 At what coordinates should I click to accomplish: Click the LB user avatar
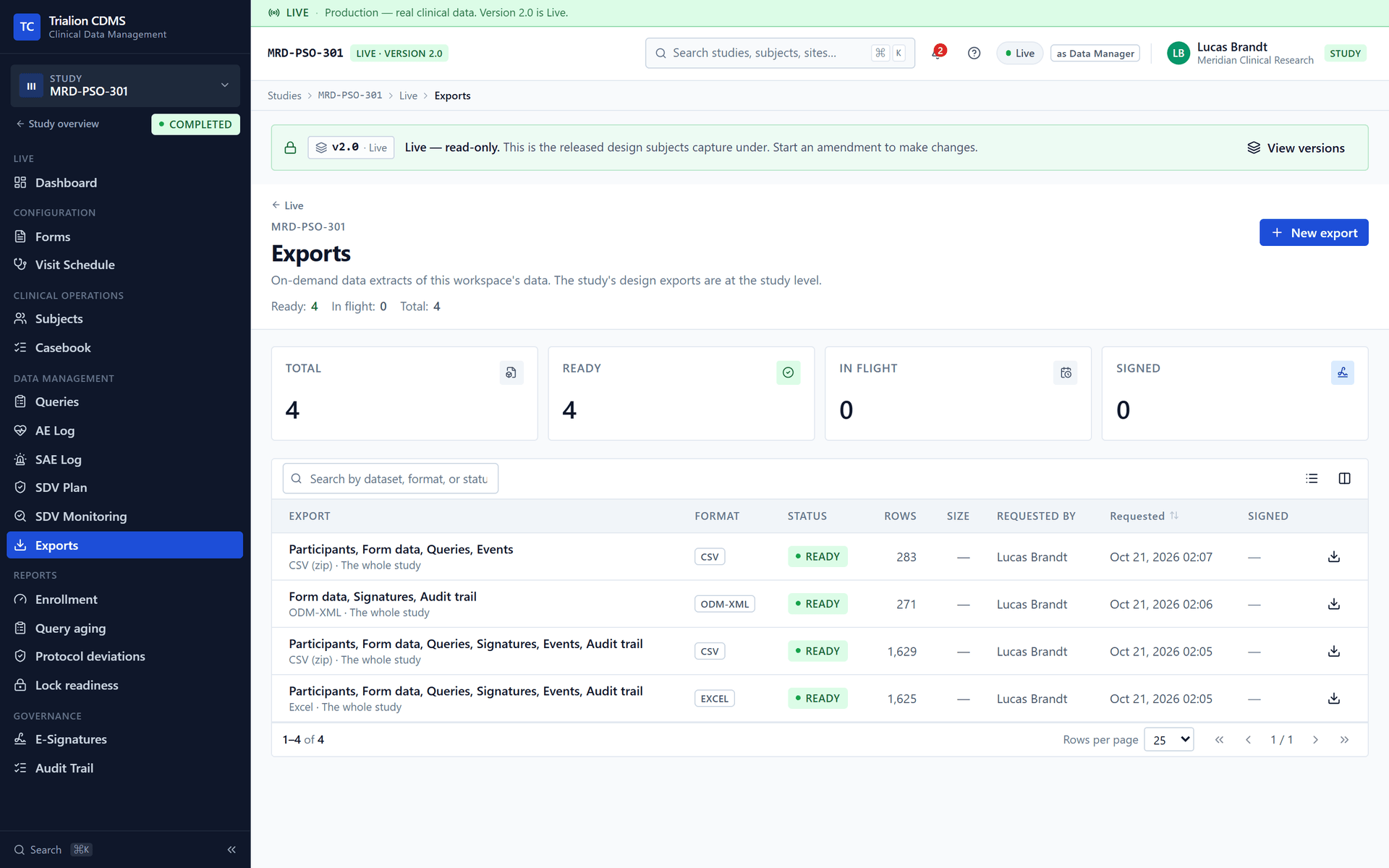(x=1178, y=53)
